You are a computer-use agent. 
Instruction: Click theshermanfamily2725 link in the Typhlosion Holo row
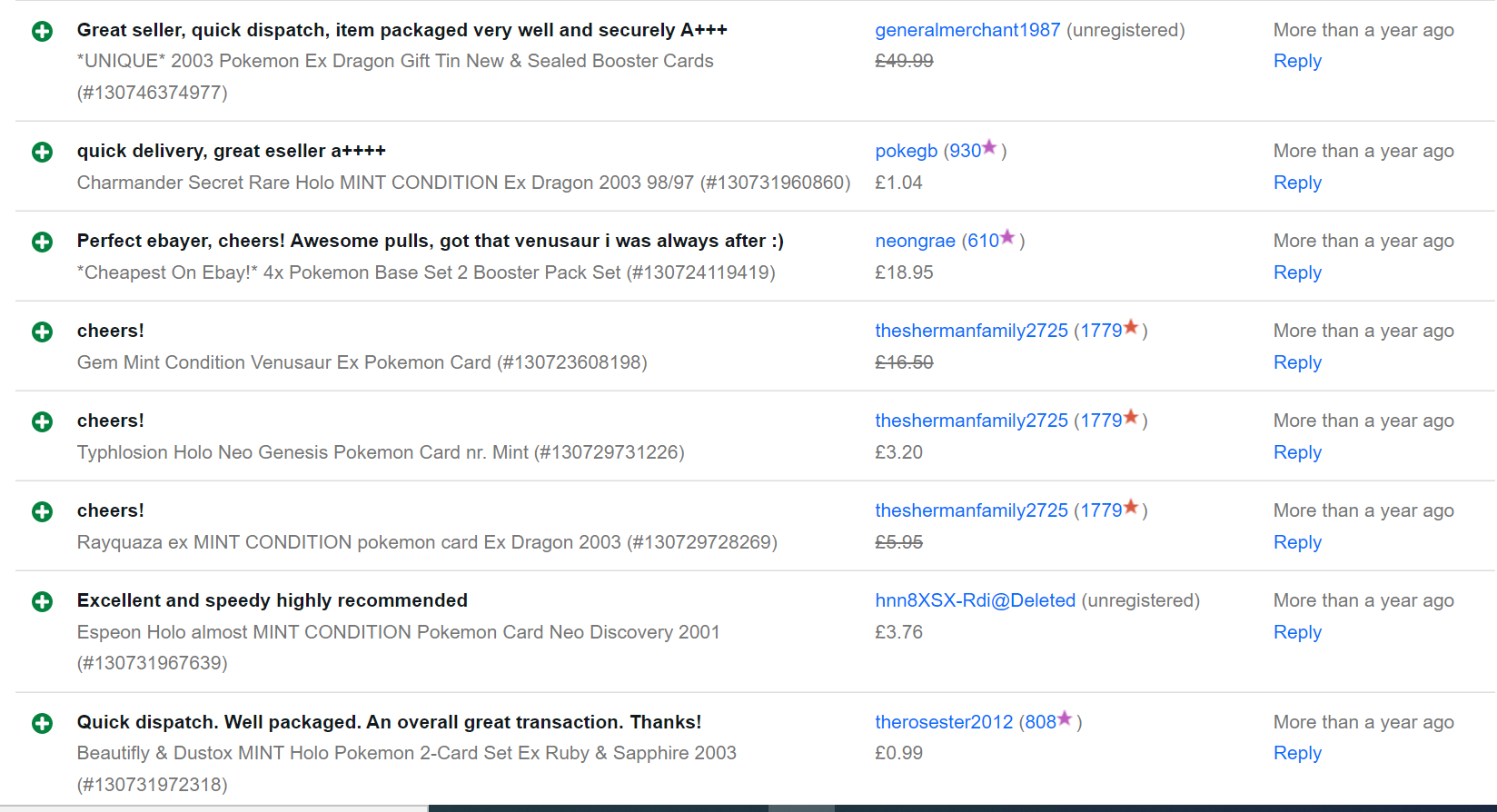coord(971,421)
